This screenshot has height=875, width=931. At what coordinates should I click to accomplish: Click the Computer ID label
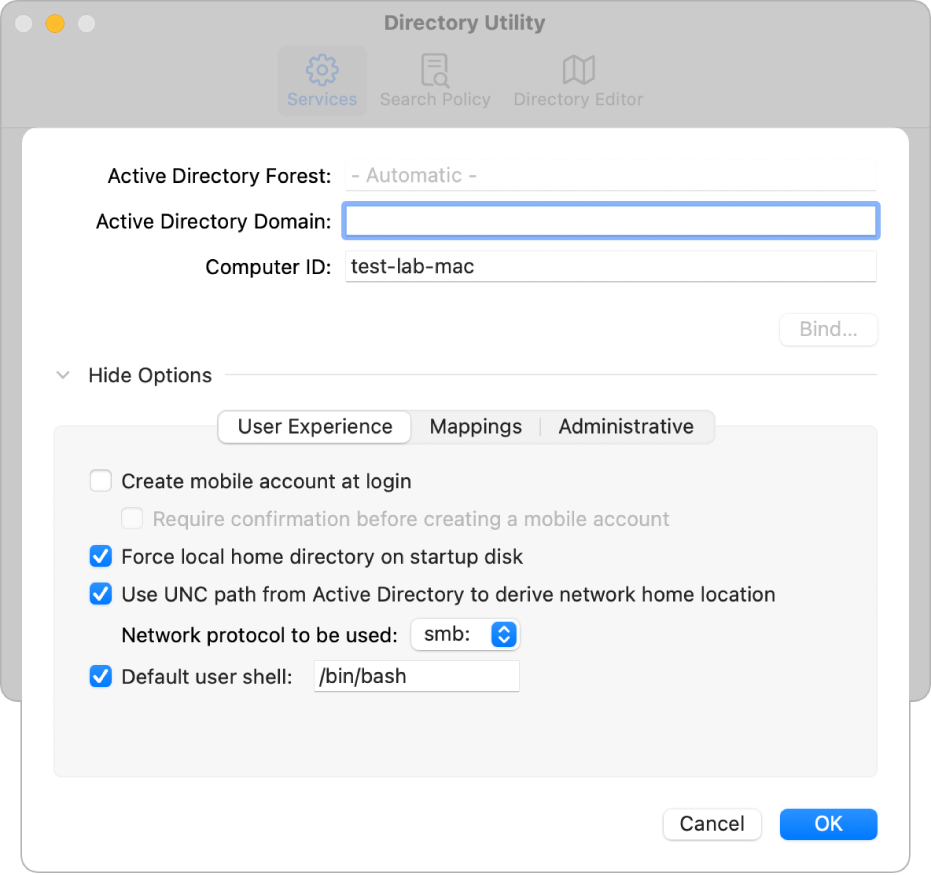click(x=268, y=267)
